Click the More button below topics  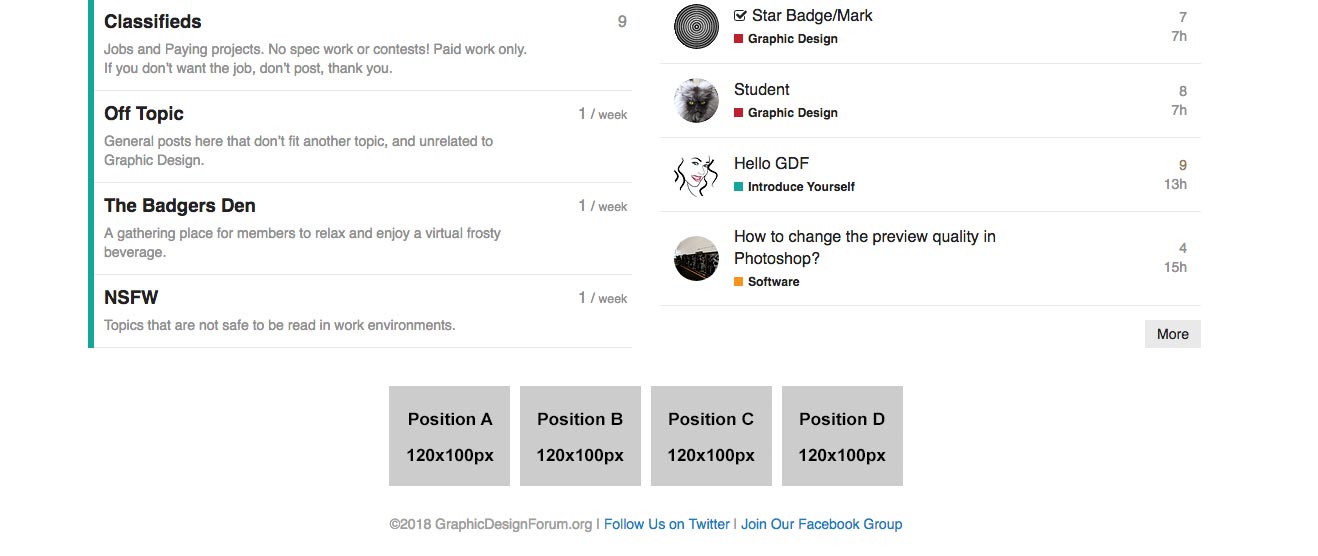(1173, 334)
